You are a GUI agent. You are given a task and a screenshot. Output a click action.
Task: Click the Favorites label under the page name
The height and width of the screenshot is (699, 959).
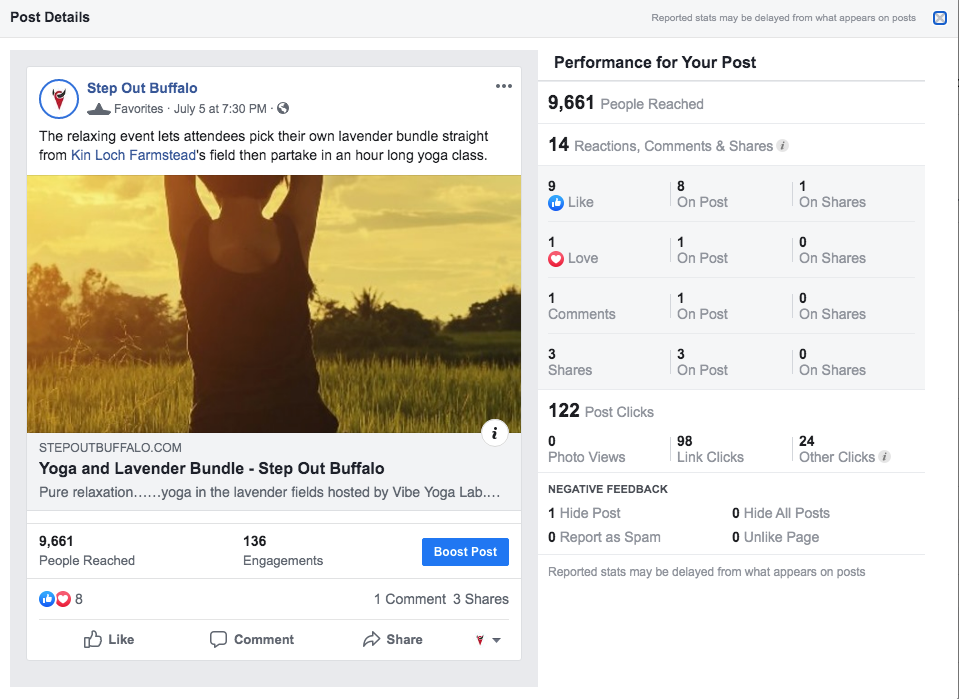click(138, 109)
